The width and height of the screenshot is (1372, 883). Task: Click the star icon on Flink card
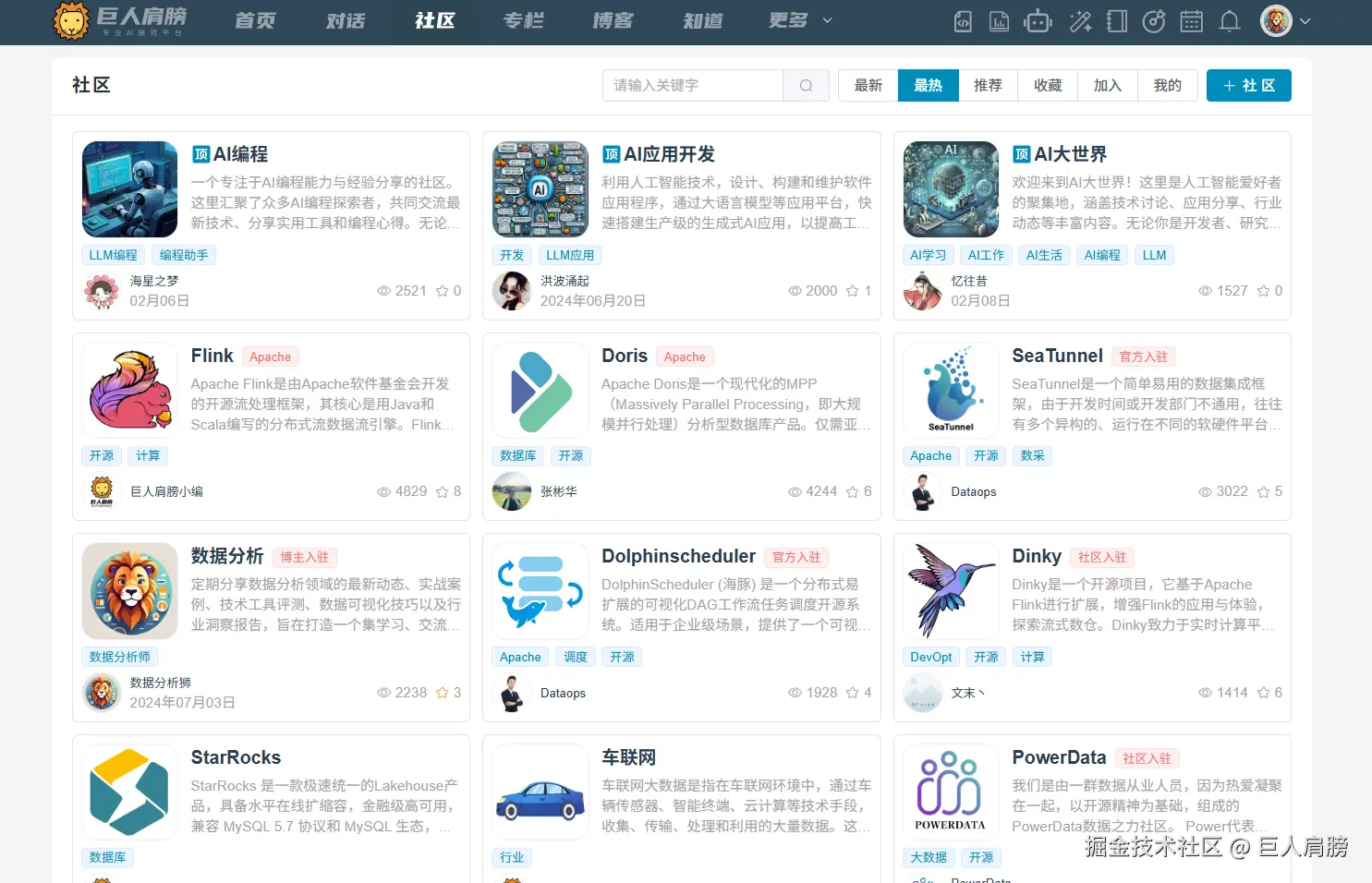[x=442, y=492]
